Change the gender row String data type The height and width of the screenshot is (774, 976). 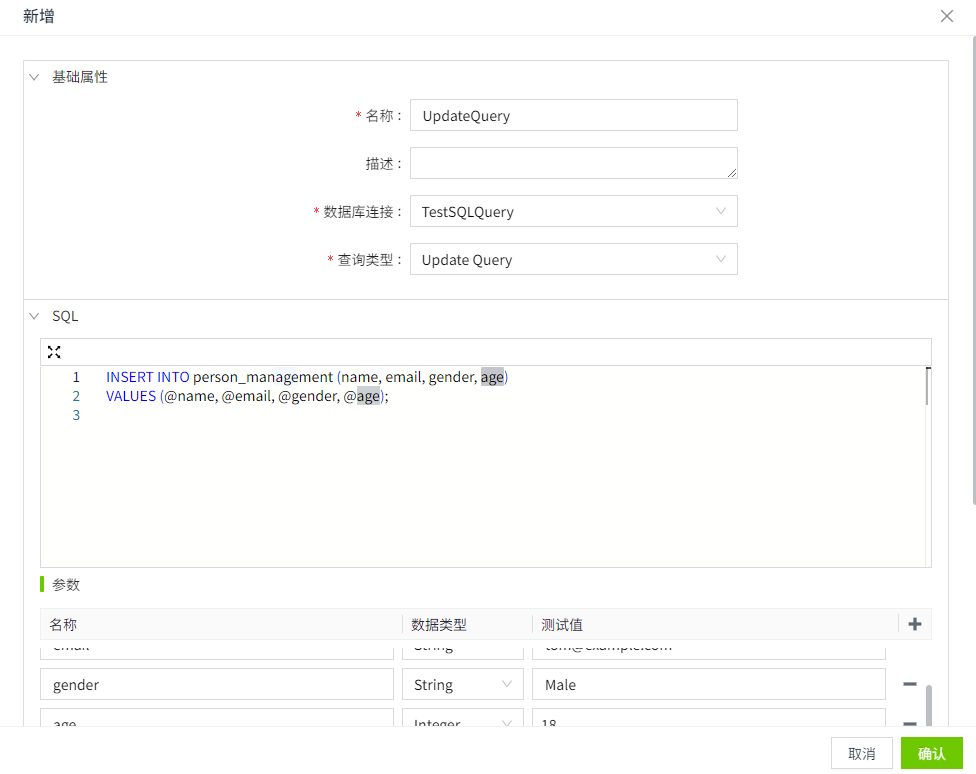(x=462, y=685)
